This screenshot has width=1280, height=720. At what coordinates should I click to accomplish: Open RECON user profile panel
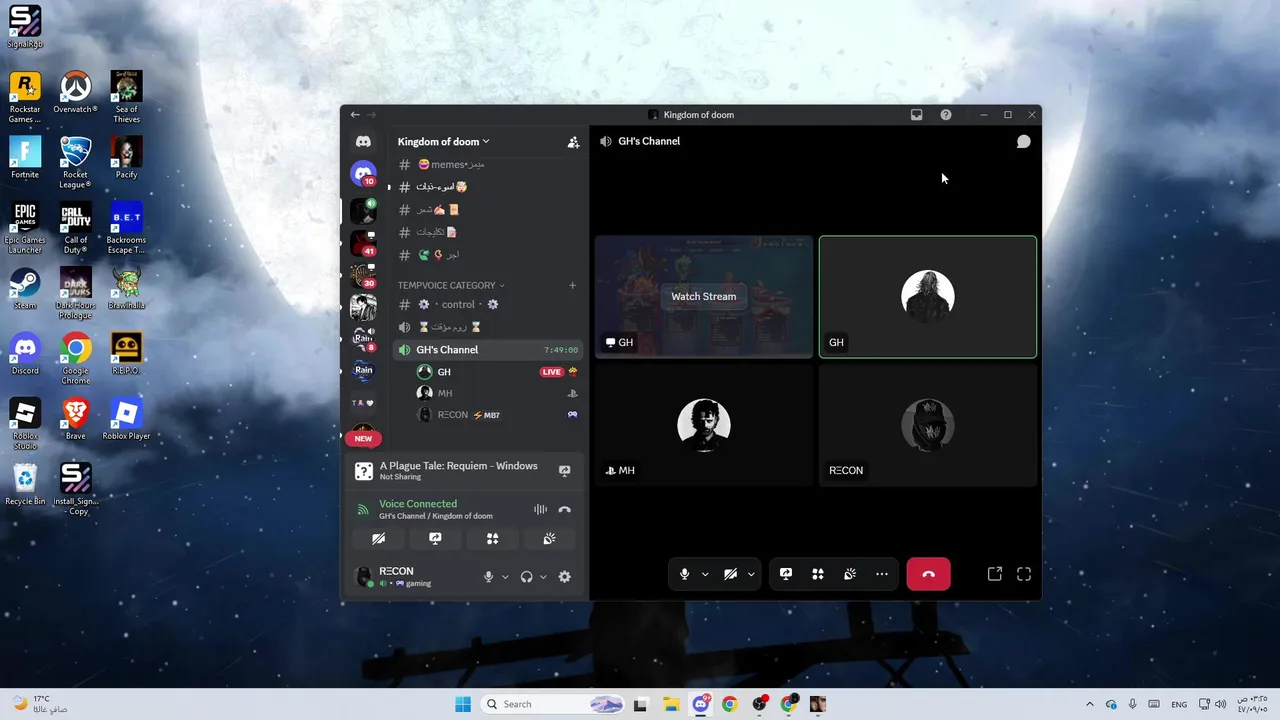coord(415,577)
